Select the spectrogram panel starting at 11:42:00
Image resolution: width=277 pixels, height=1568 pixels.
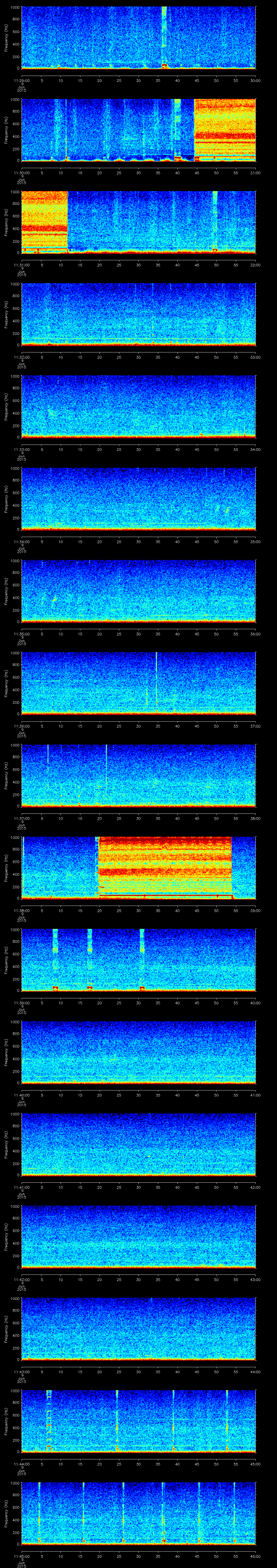[138, 1237]
